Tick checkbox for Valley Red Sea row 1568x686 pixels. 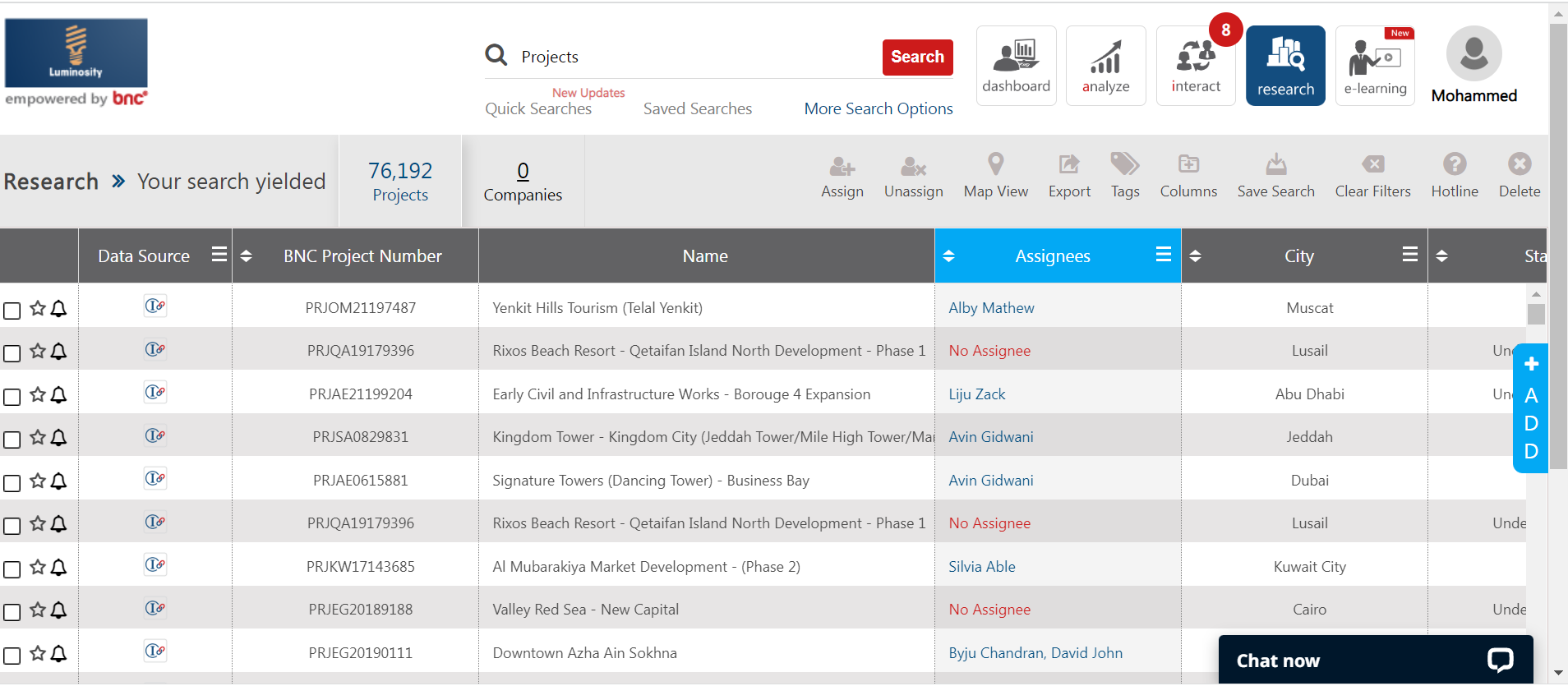click(x=12, y=612)
